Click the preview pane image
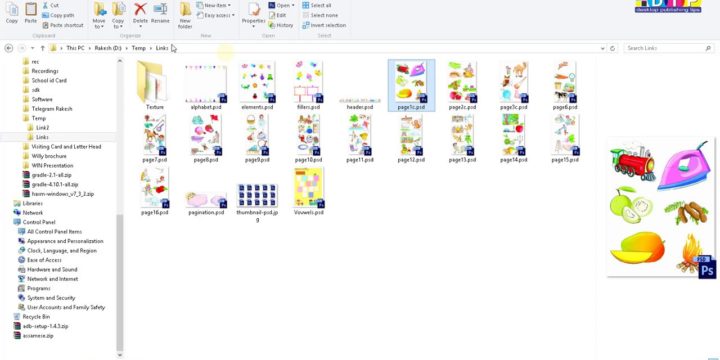720x360 pixels. [661, 207]
